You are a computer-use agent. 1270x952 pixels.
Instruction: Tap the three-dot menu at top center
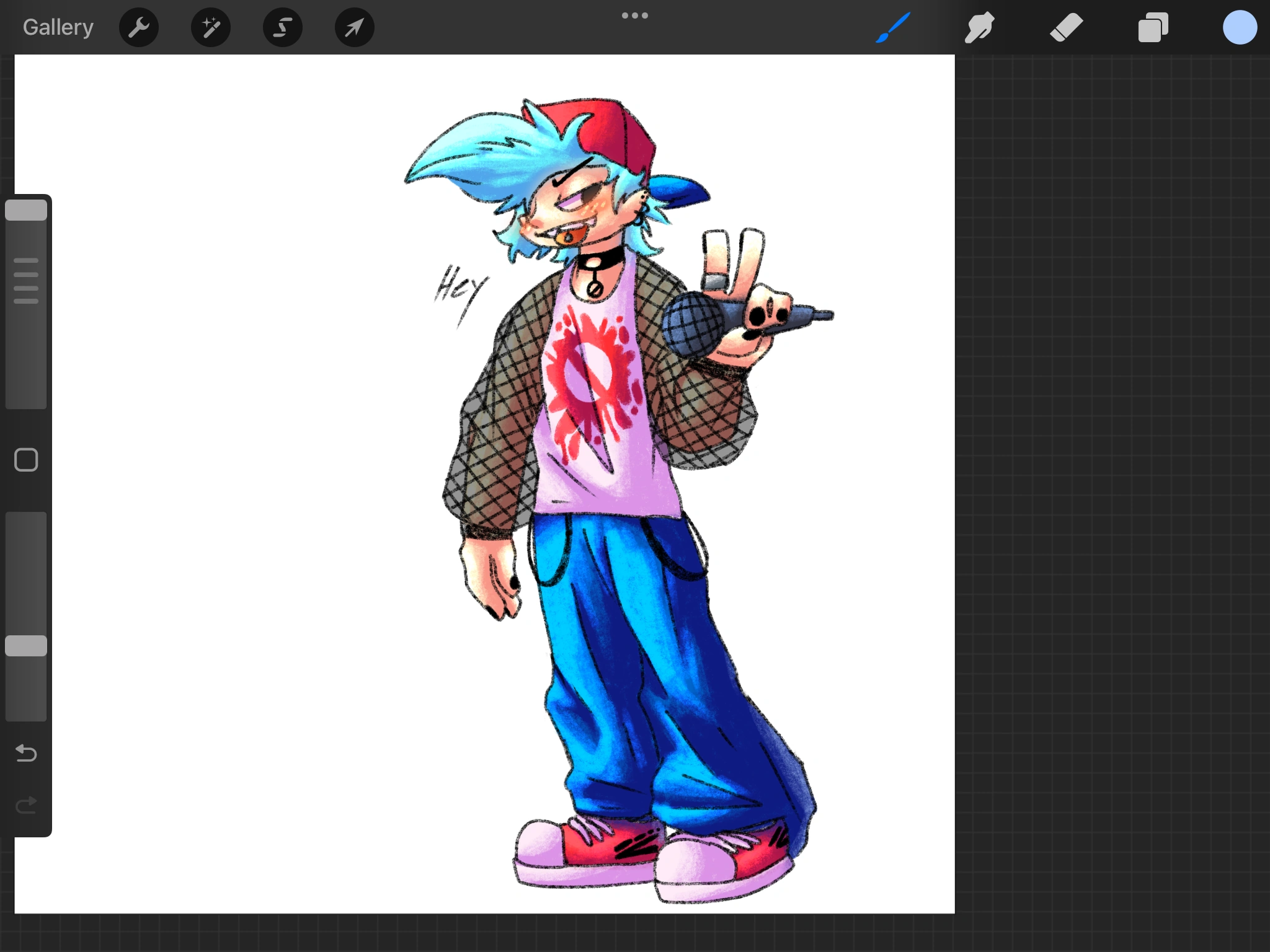click(x=635, y=15)
